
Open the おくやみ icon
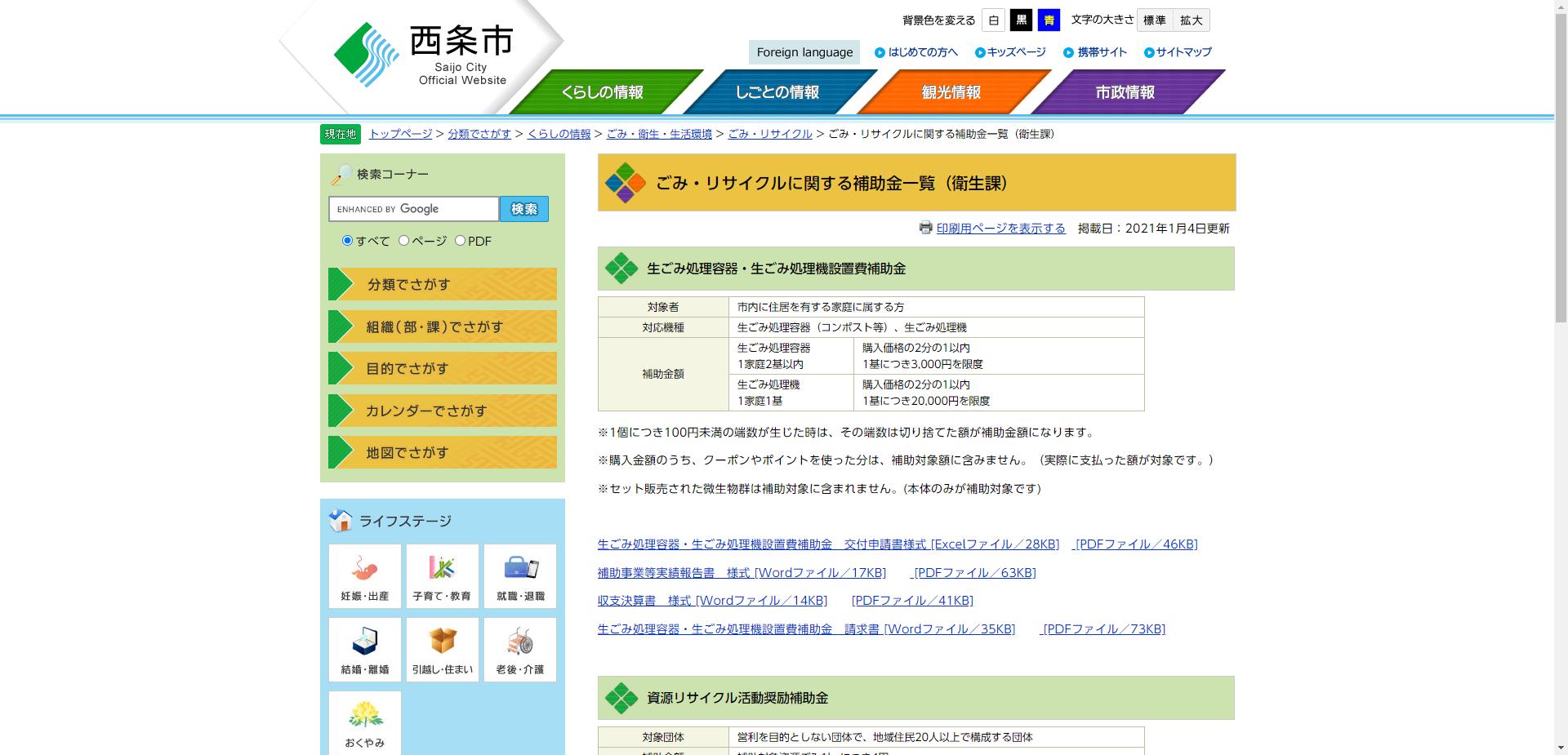[364, 722]
